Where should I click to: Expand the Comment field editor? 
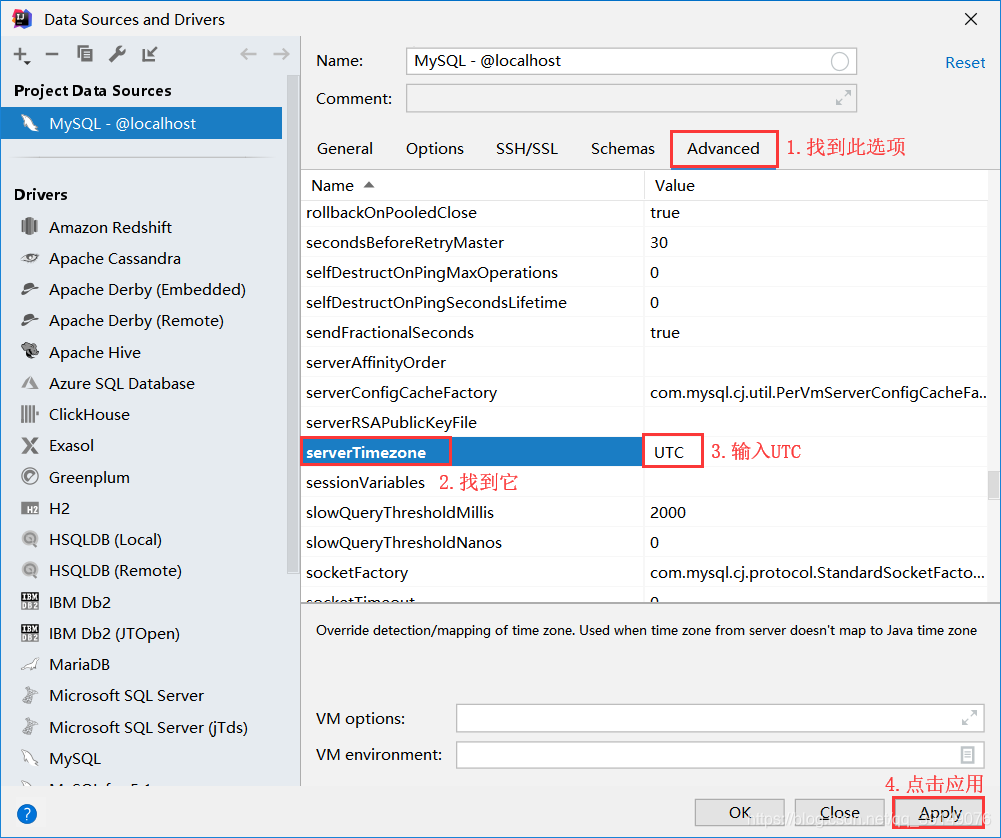click(843, 98)
